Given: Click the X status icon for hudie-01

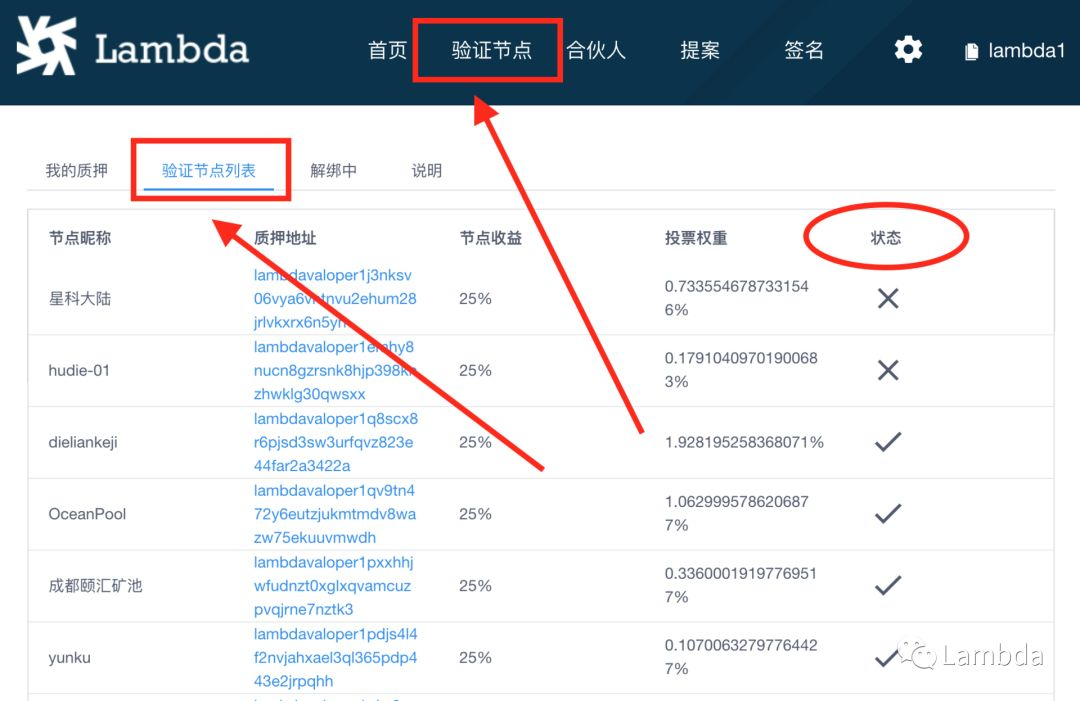Looking at the screenshot, I should coord(888,370).
